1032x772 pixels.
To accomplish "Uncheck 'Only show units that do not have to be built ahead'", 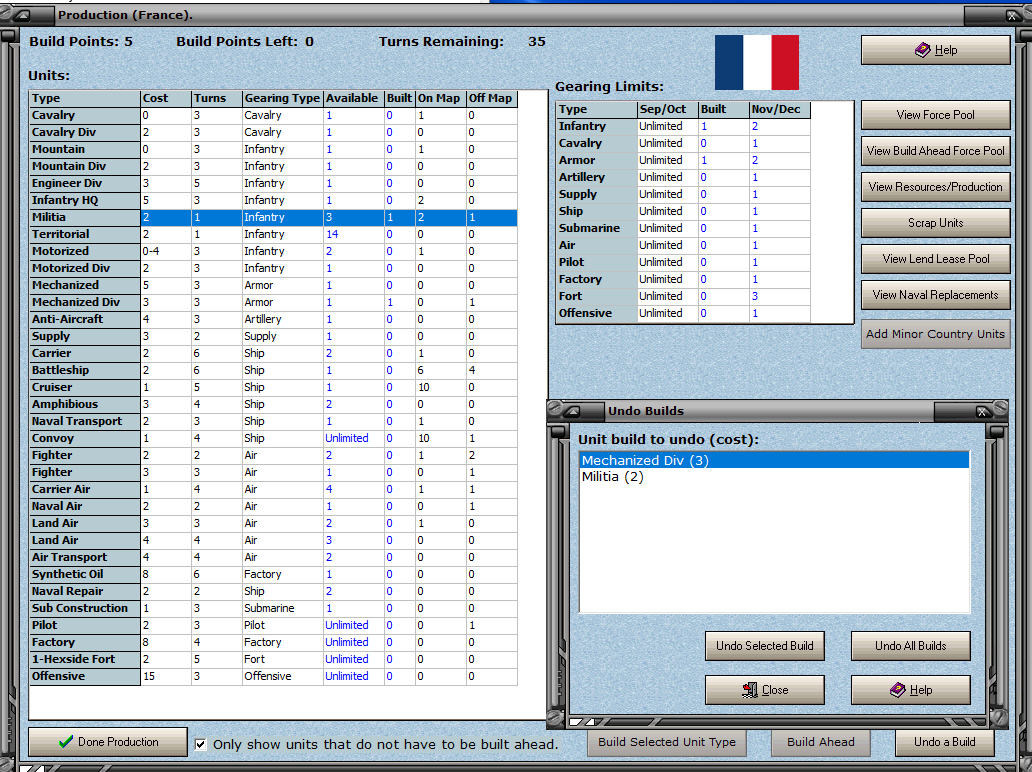I will pyautogui.click(x=201, y=743).
